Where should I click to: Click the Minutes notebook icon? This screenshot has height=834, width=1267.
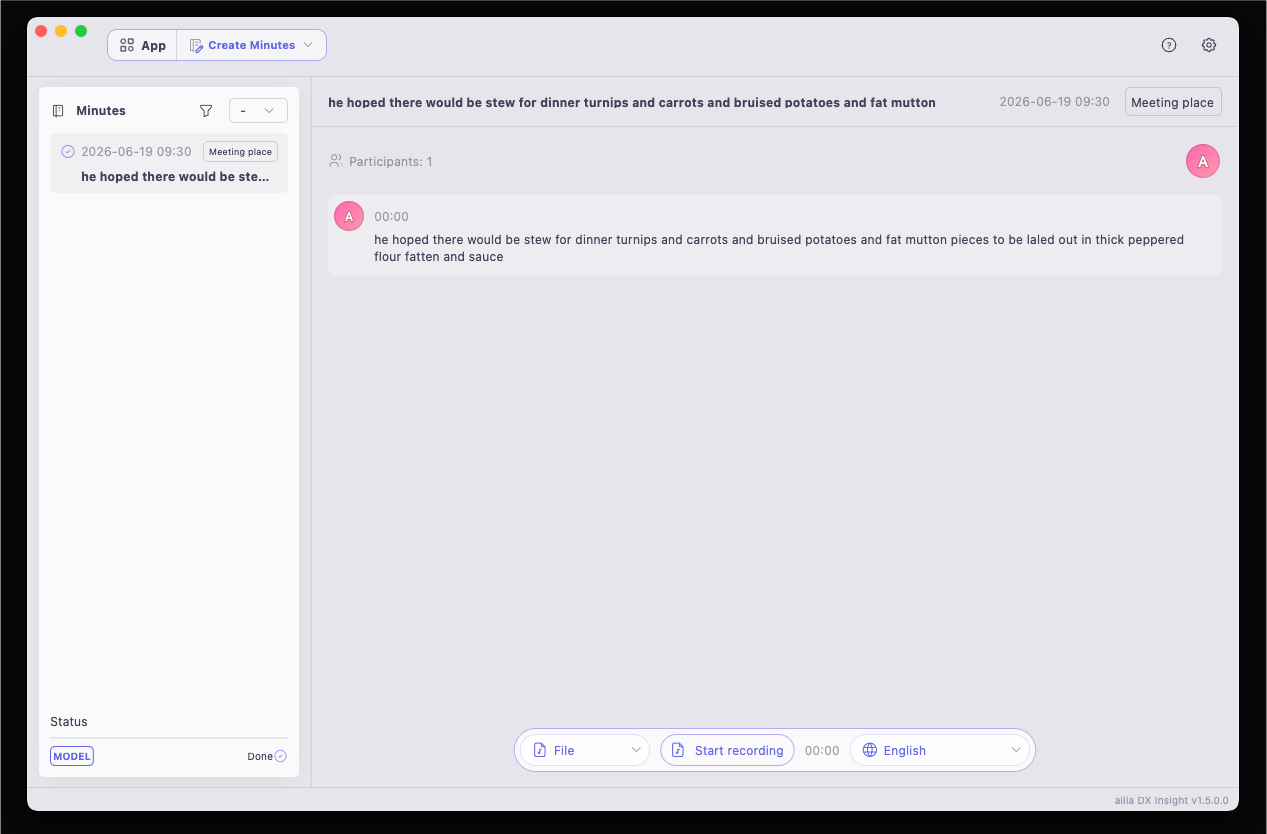point(59,111)
